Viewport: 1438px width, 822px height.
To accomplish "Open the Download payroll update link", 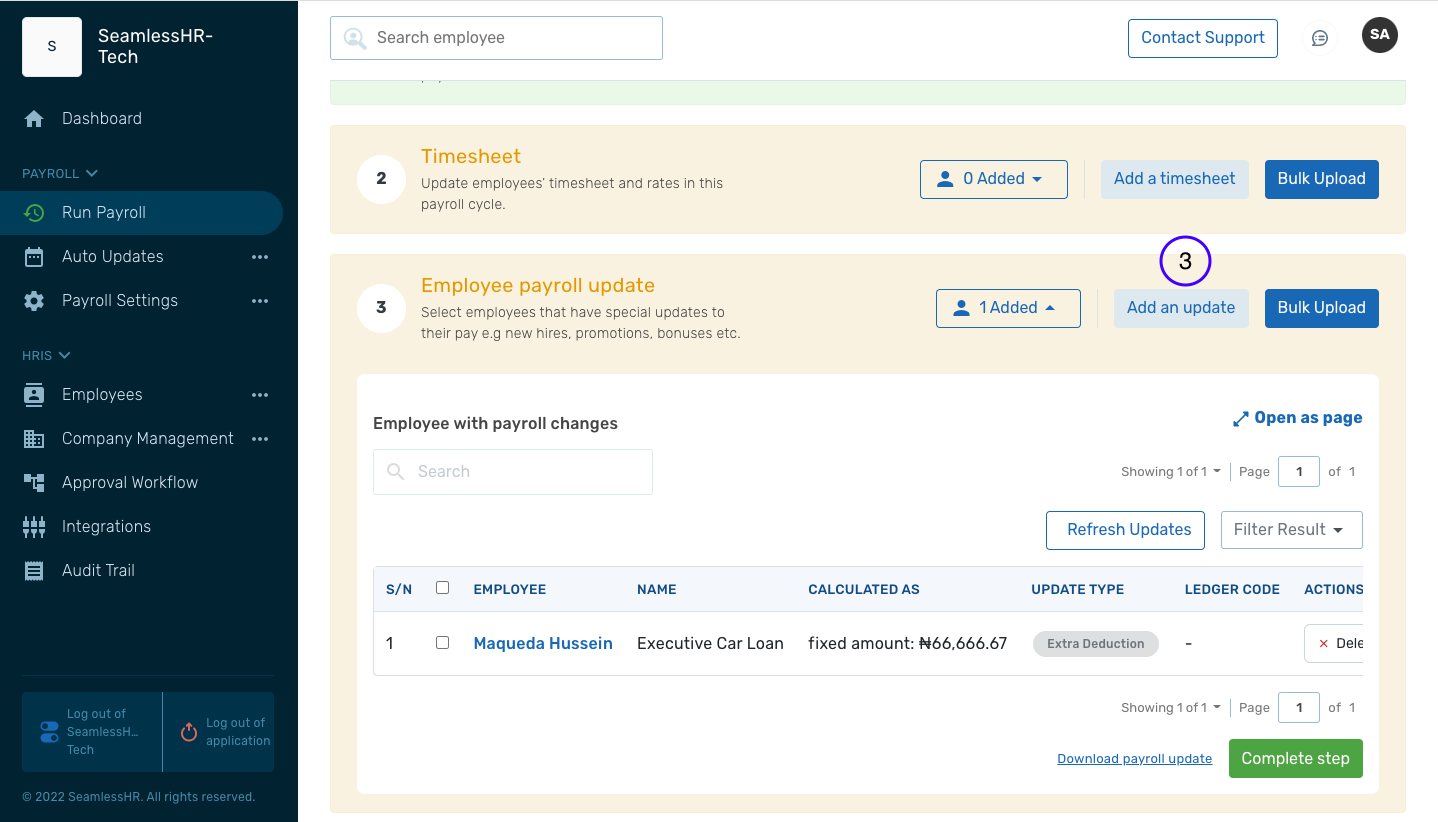I will tap(1134, 758).
